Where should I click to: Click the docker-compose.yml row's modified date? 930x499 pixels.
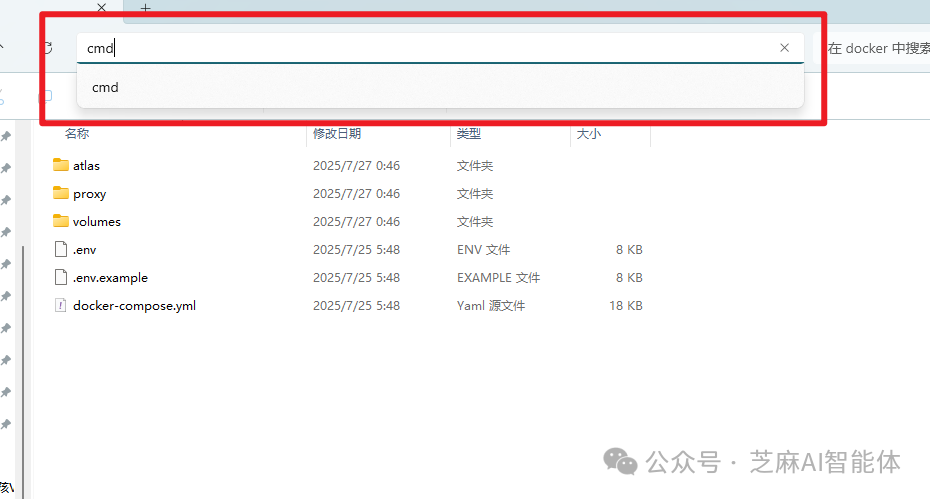[356, 306]
